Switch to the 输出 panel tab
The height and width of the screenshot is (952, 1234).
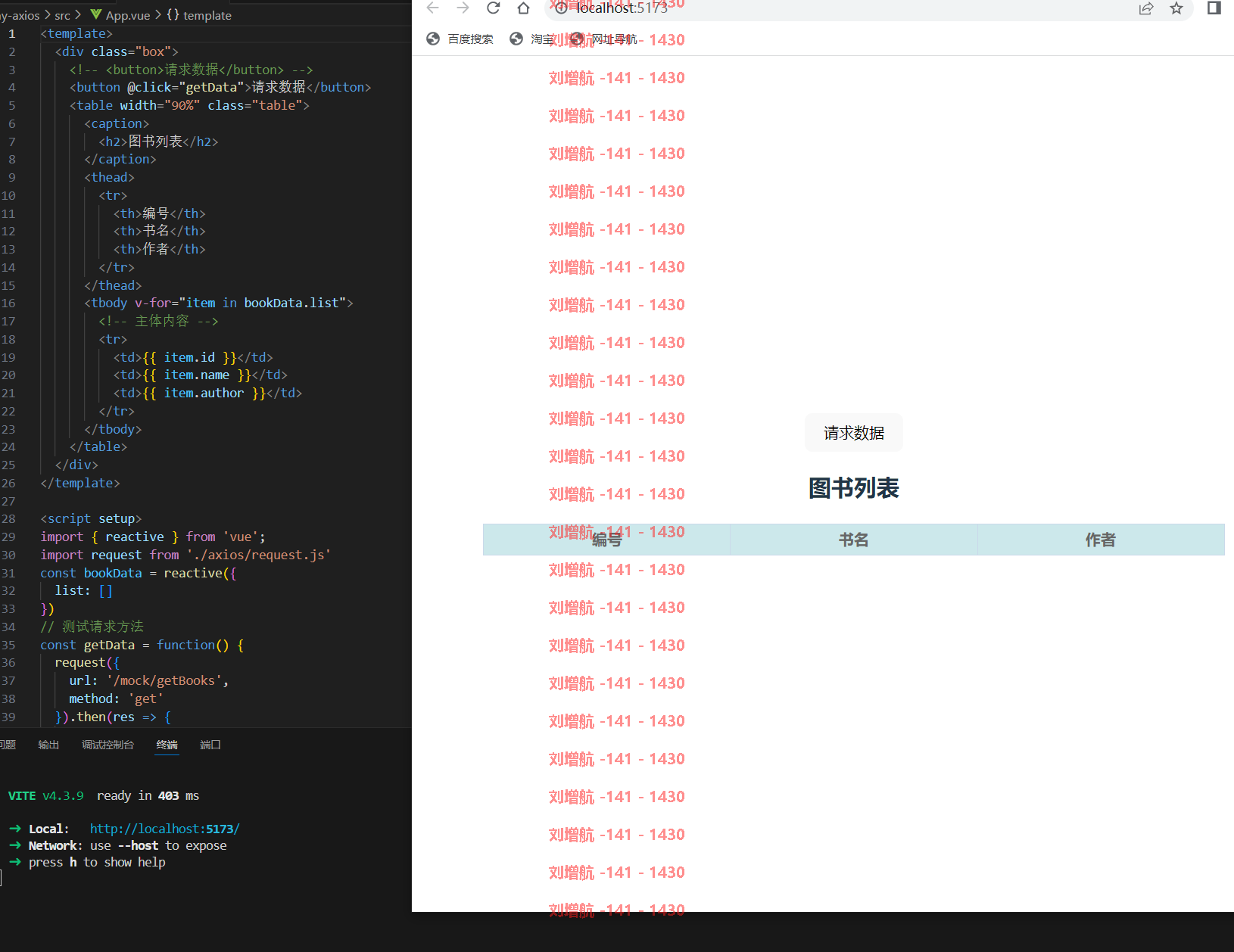click(x=48, y=745)
